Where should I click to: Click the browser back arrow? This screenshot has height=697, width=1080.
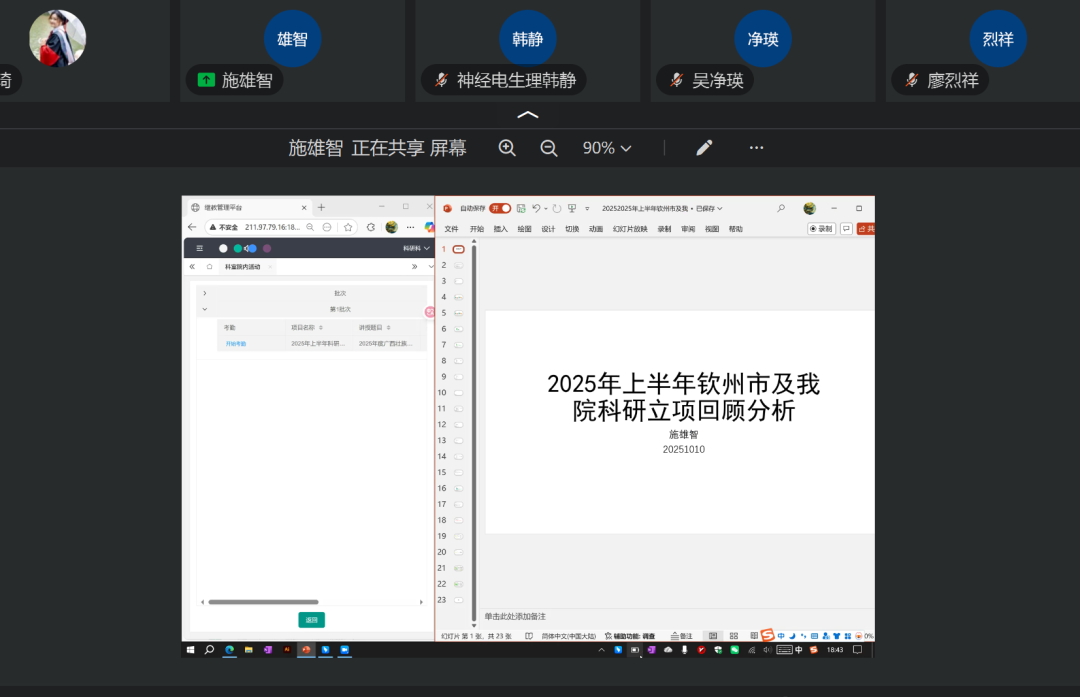pos(193,227)
